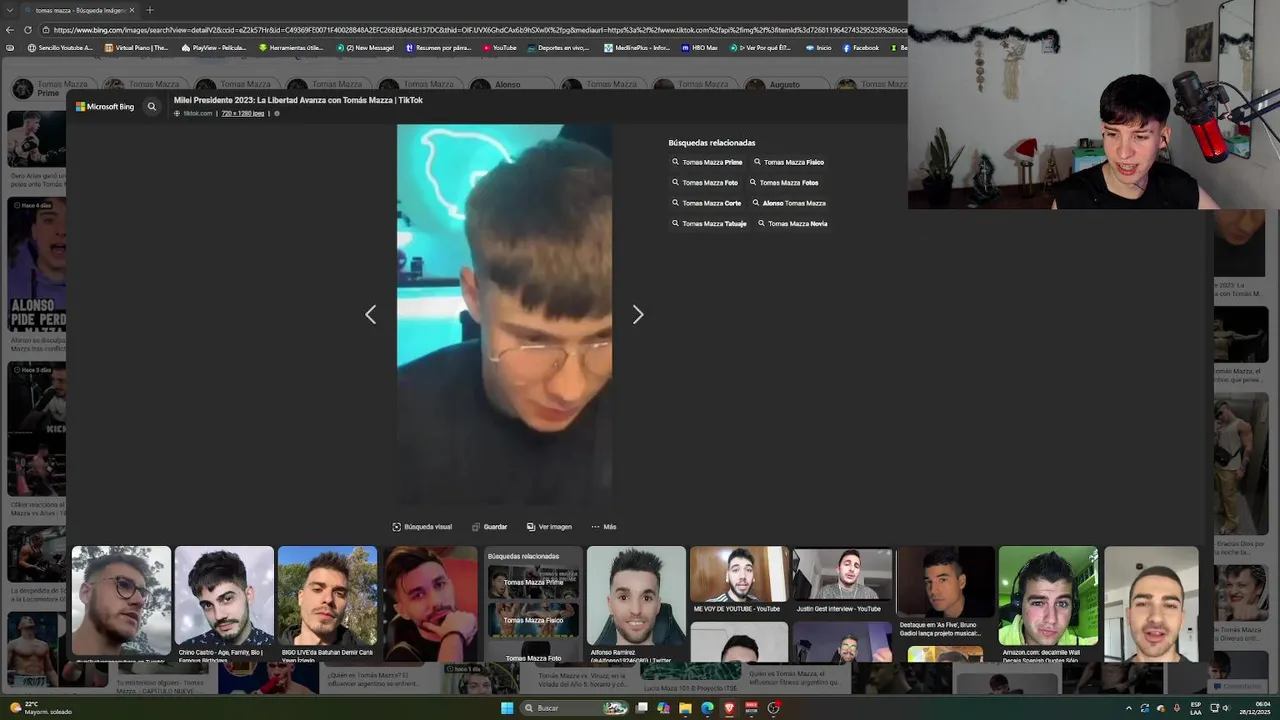The image size is (1280, 720).
Task: Search related: Tomas Mazza Corte
Action: pos(707,203)
